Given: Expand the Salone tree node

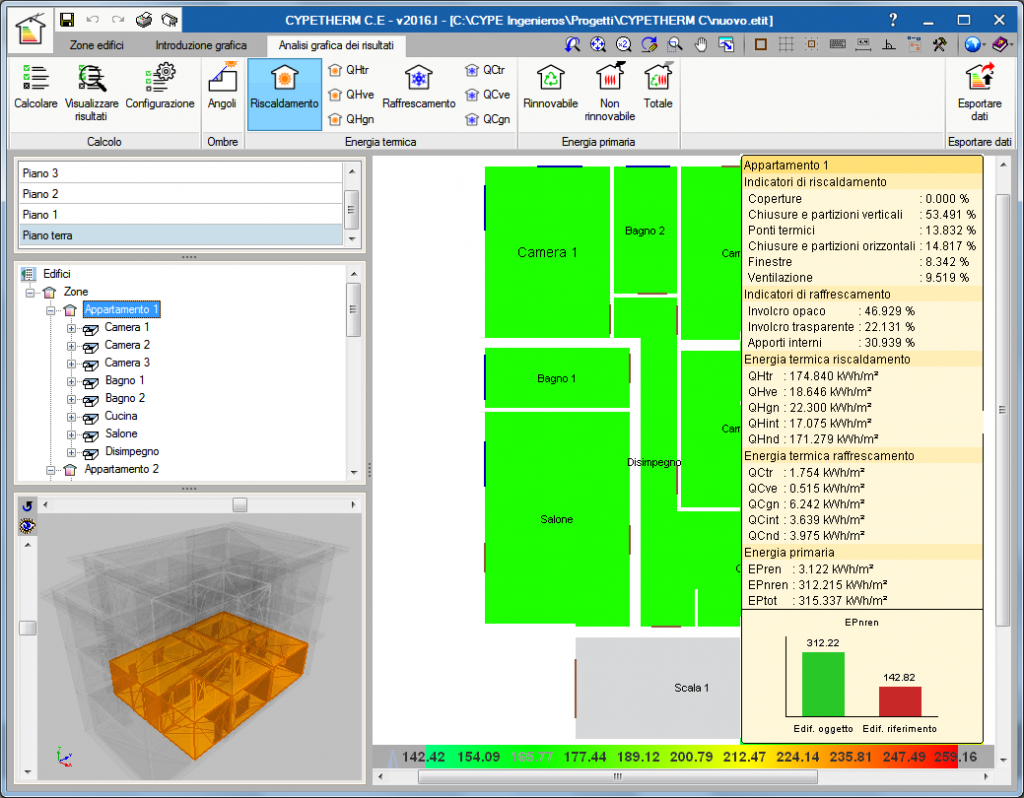Looking at the screenshot, I should click(x=71, y=435).
